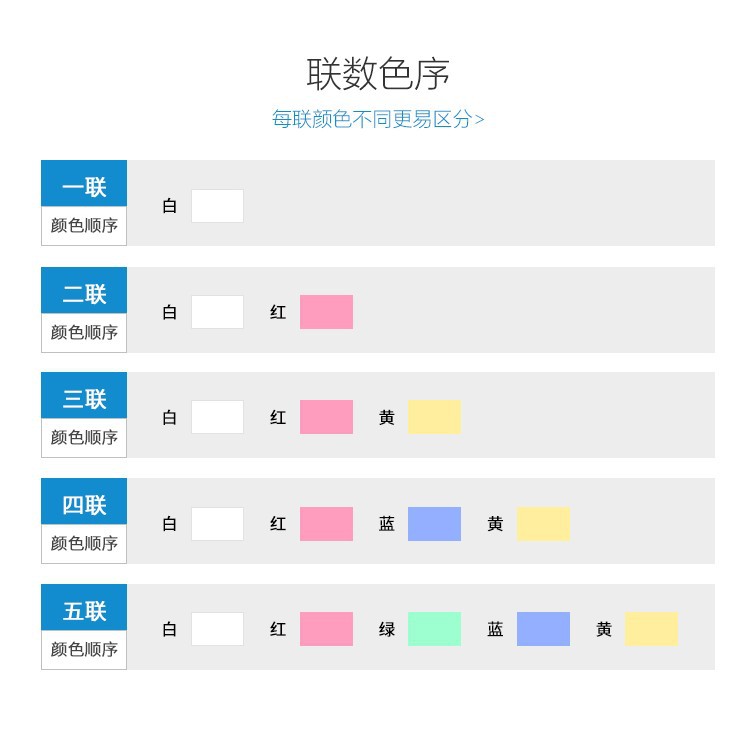
Task: Click blue 蓝 swatch in 五联 row
Action: pos(543,629)
